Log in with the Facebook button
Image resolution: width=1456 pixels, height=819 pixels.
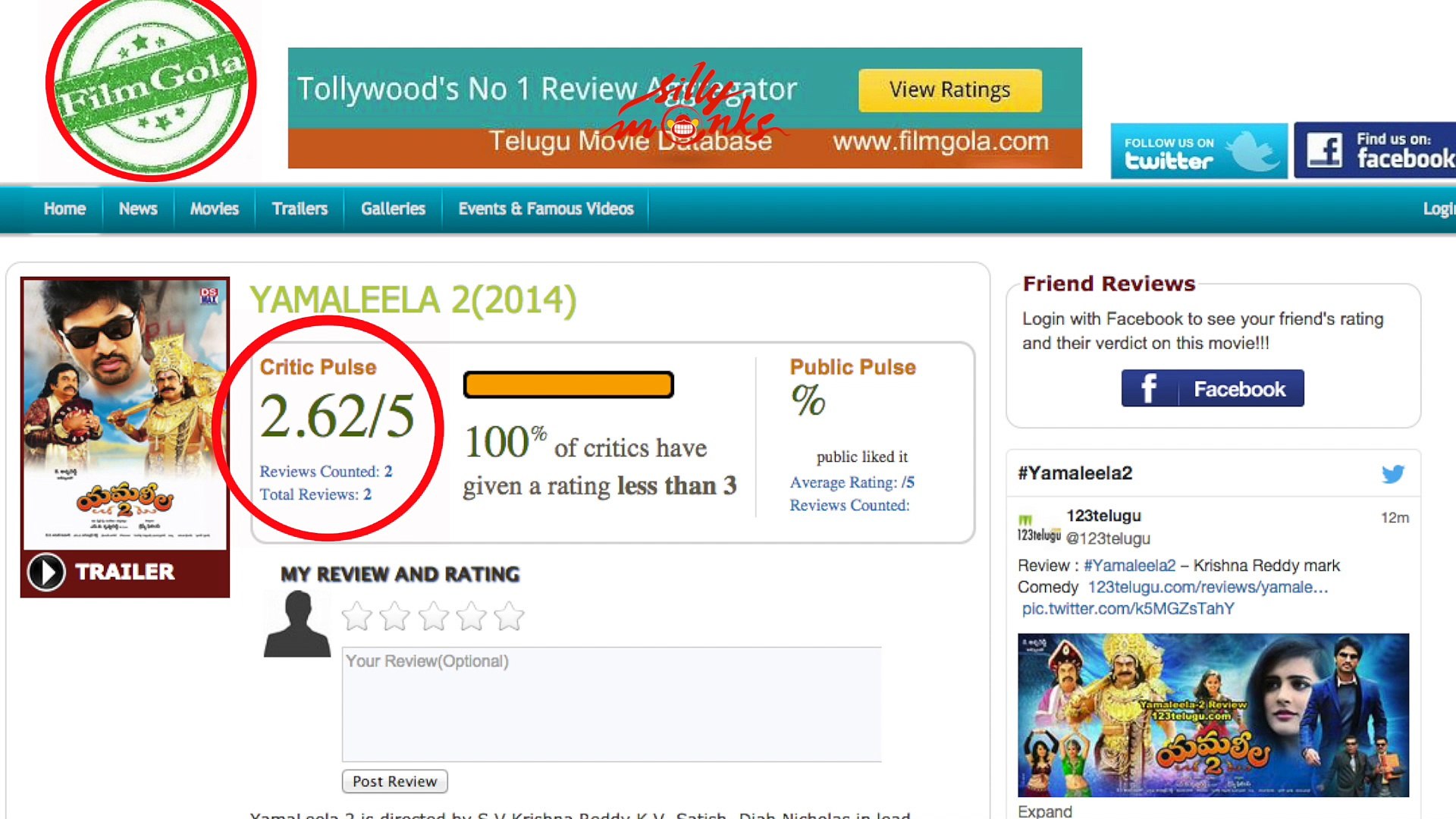click(x=1212, y=388)
